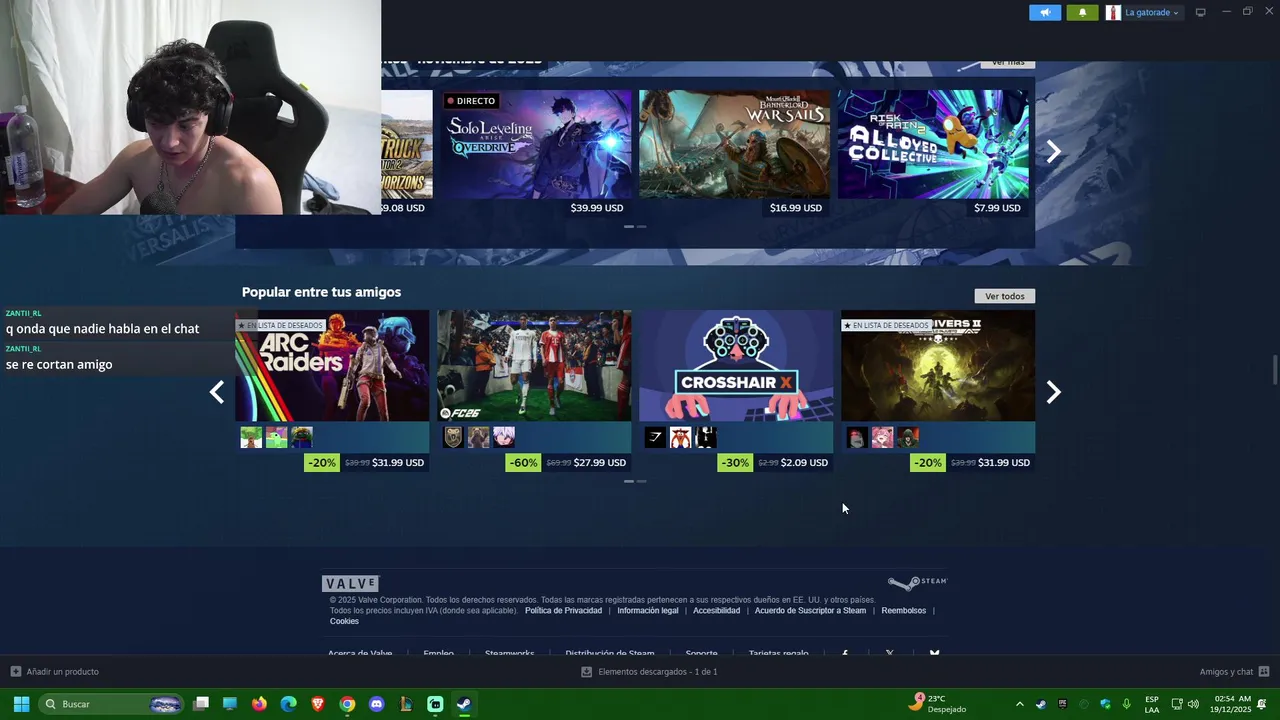Click first page dot under friends carousel
Image resolution: width=1280 pixels, height=720 pixels.
coord(629,481)
